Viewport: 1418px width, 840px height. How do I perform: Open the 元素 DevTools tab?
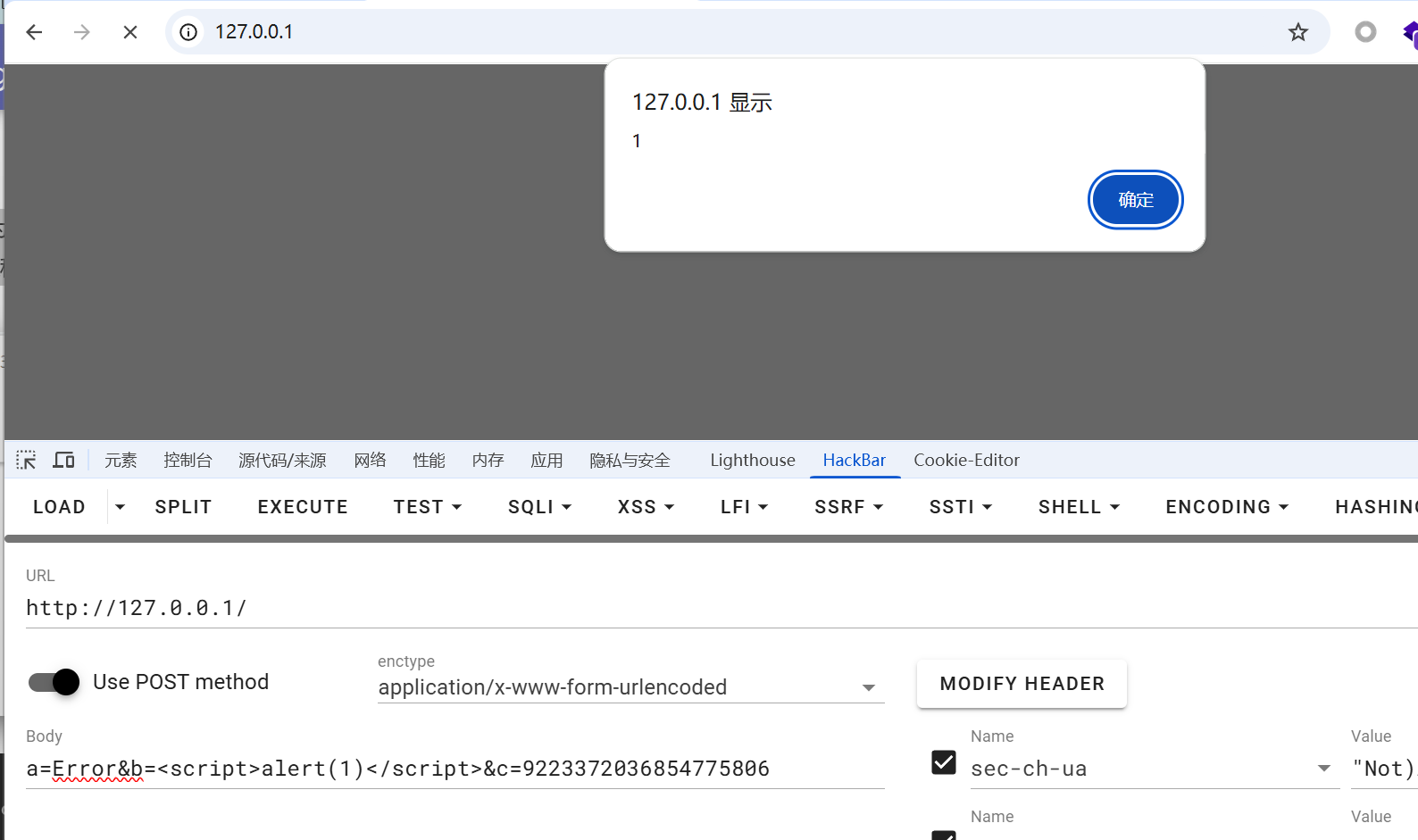(x=121, y=460)
